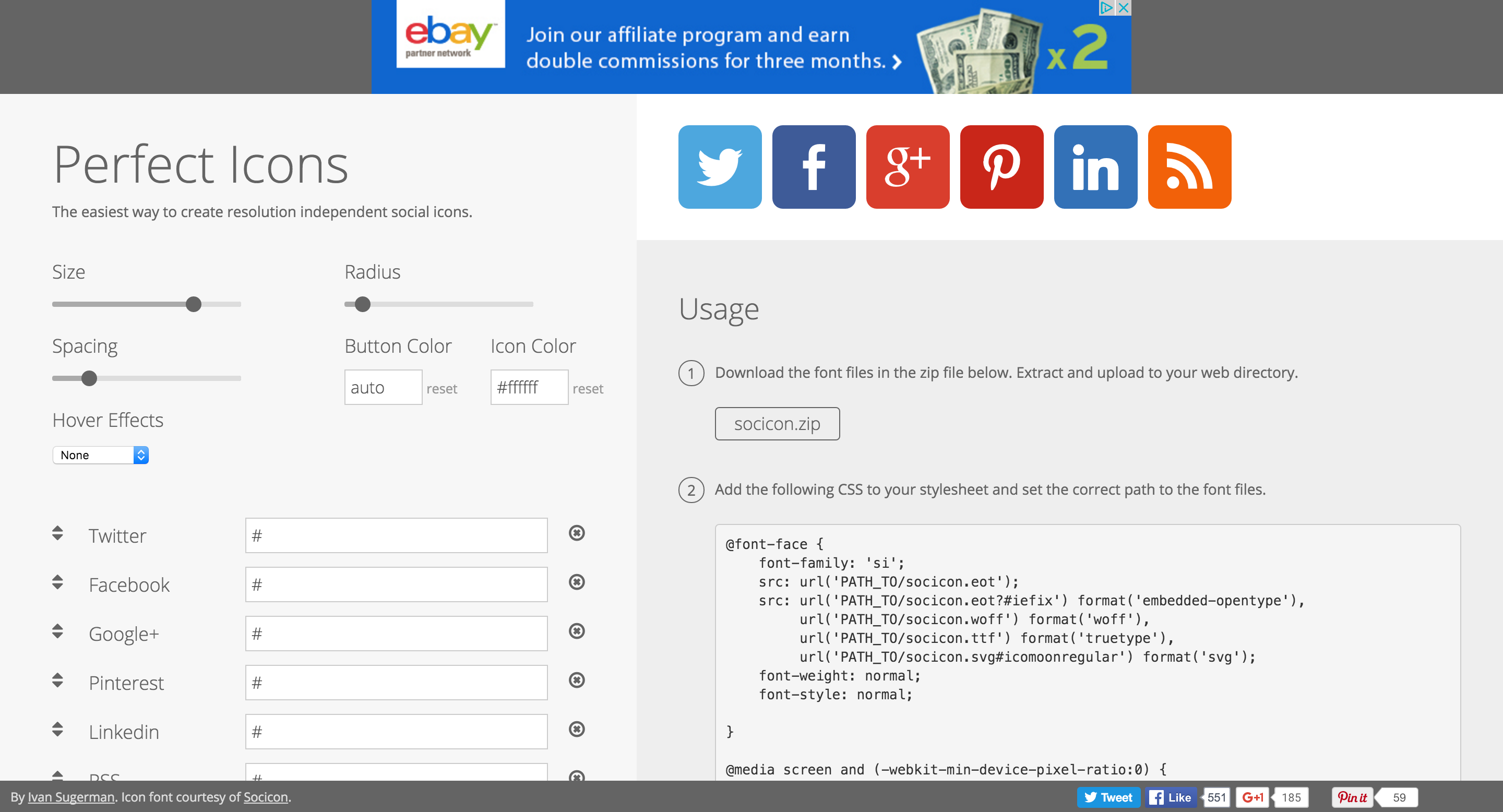Remove the Pinterest row with its X icon
Image resolution: width=1503 pixels, height=812 pixels.
click(577, 679)
